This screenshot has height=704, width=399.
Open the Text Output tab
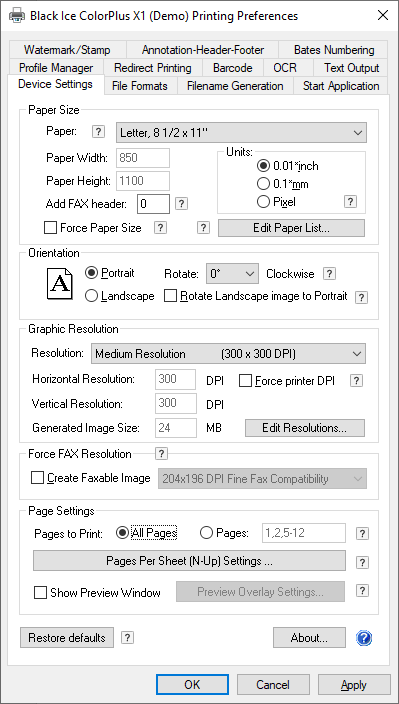[351, 68]
